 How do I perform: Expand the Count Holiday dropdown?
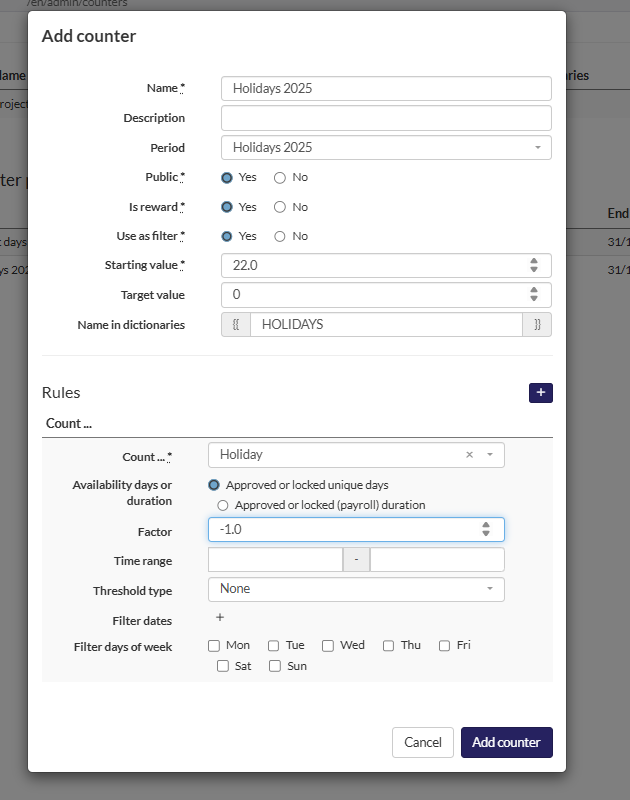[x=489, y=455]
